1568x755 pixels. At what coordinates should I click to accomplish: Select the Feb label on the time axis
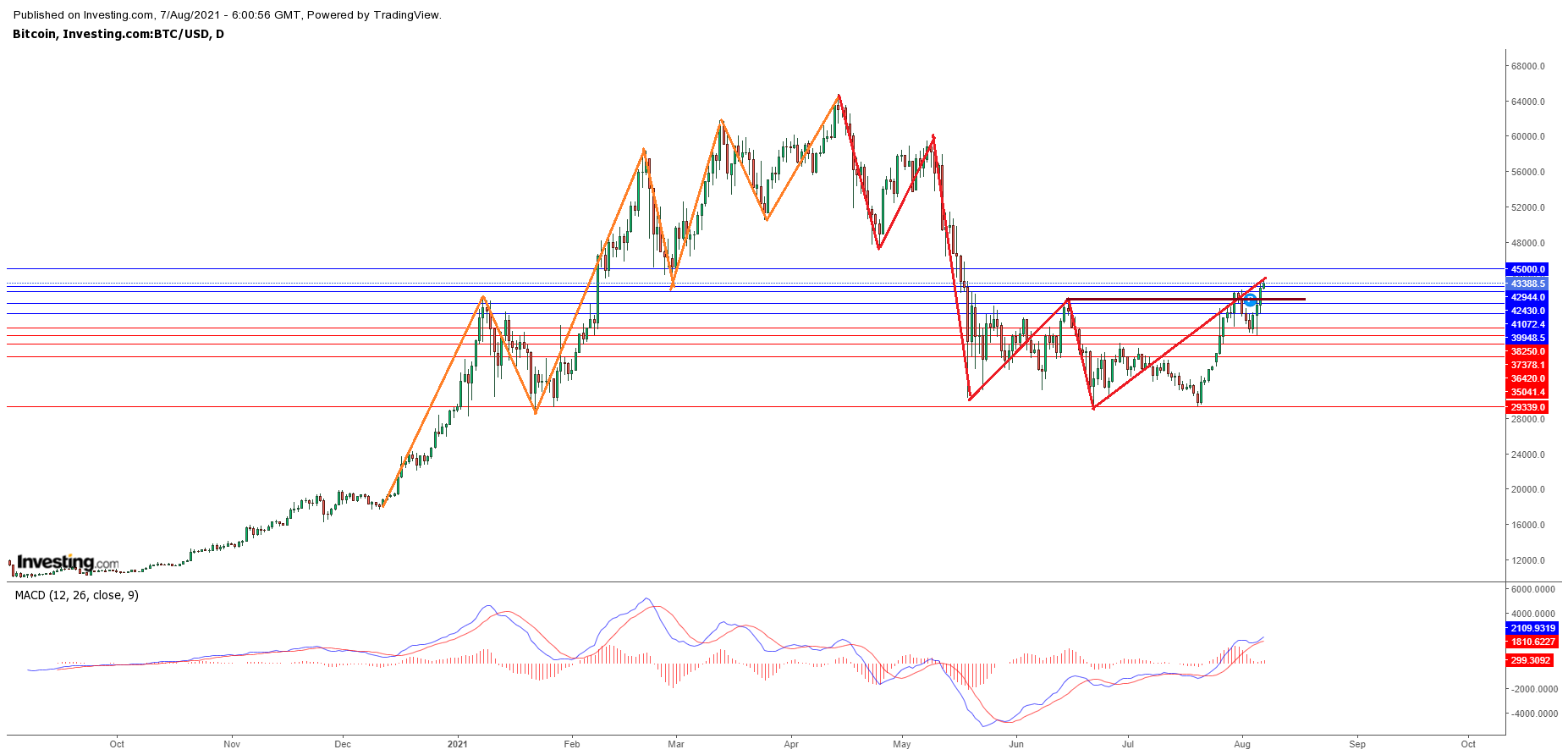tap(572, 744)
